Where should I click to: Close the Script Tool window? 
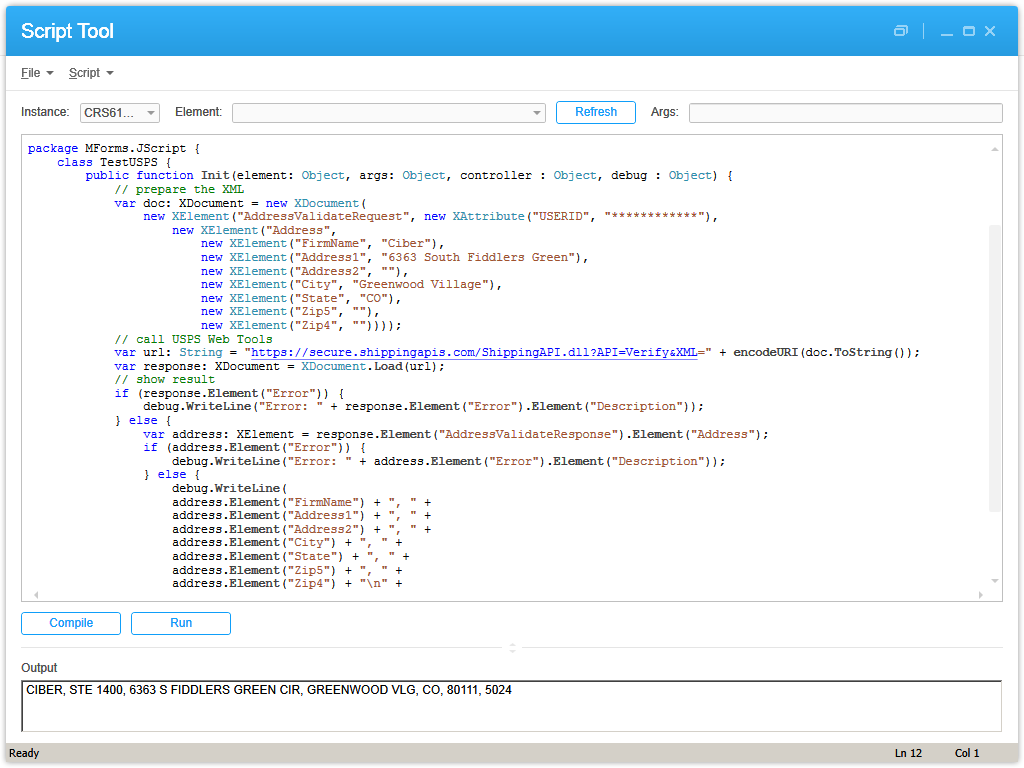(990, 31)
